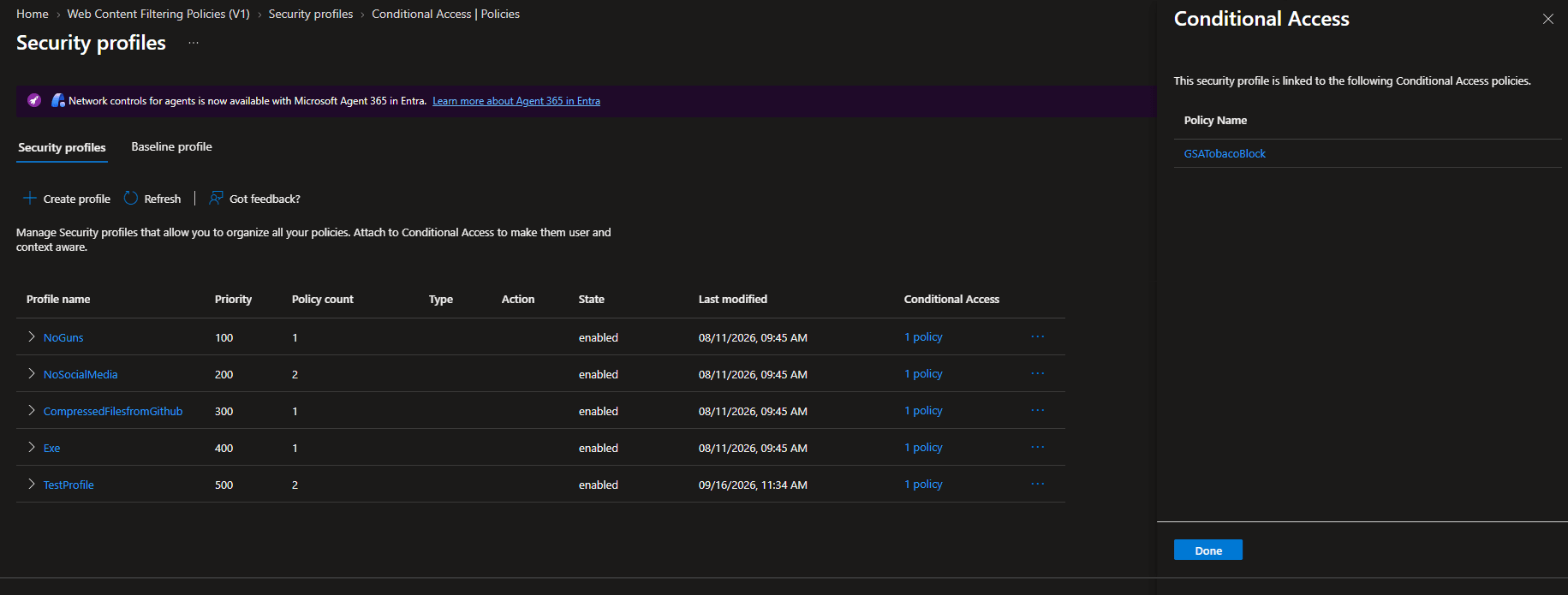Go to Home in the breadcrumb
Image resolution: width=1568 pixels, height=595 pixels.
pos(33,15)
